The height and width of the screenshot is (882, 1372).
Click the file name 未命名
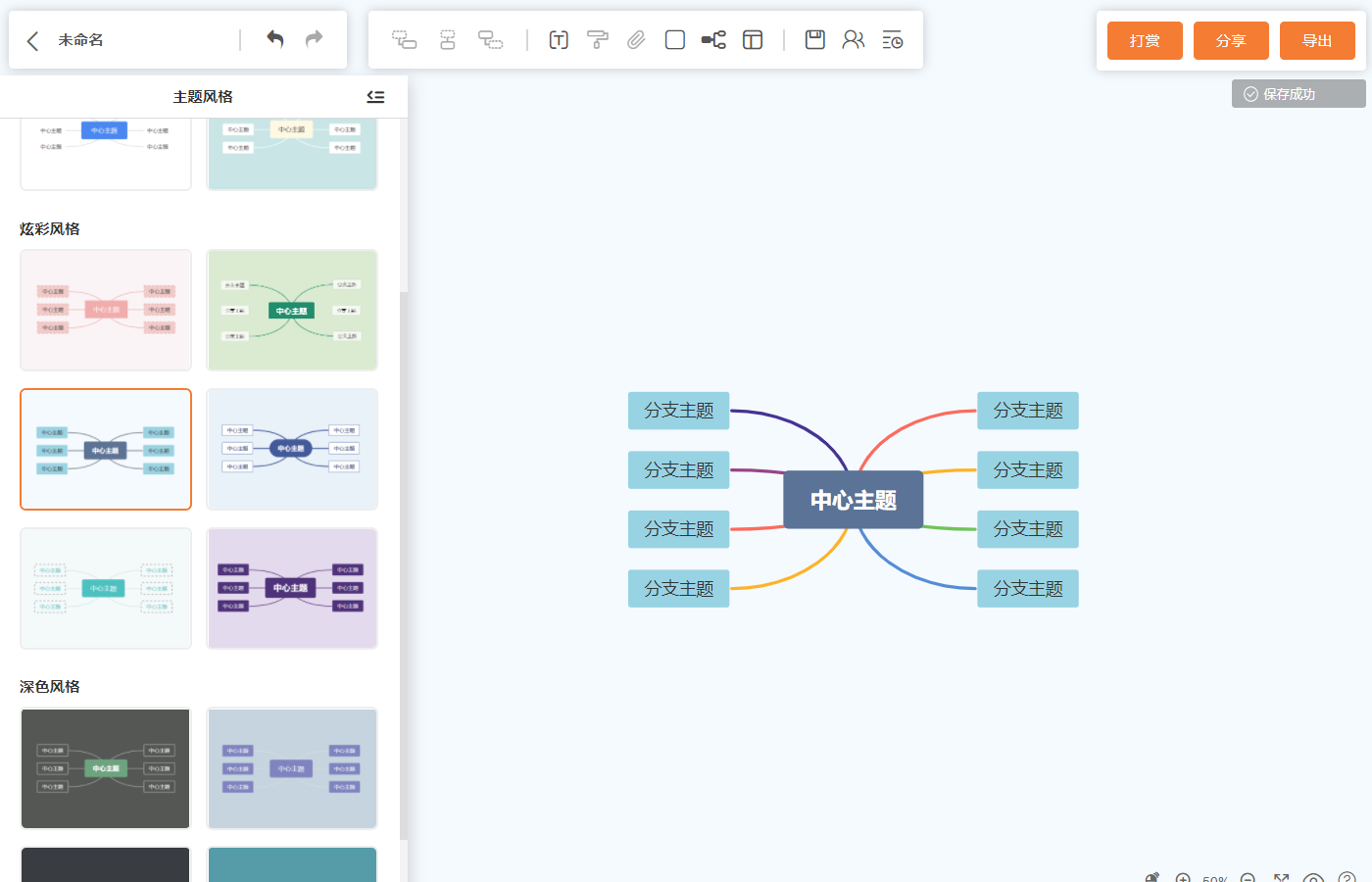(x=80, y=40)
